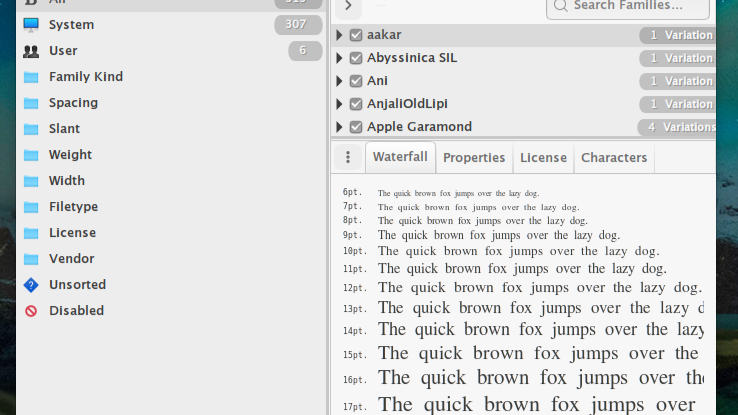738x415 pixels.
Task: Select the Disabled prohibition icon
Action: coord(31,311)
